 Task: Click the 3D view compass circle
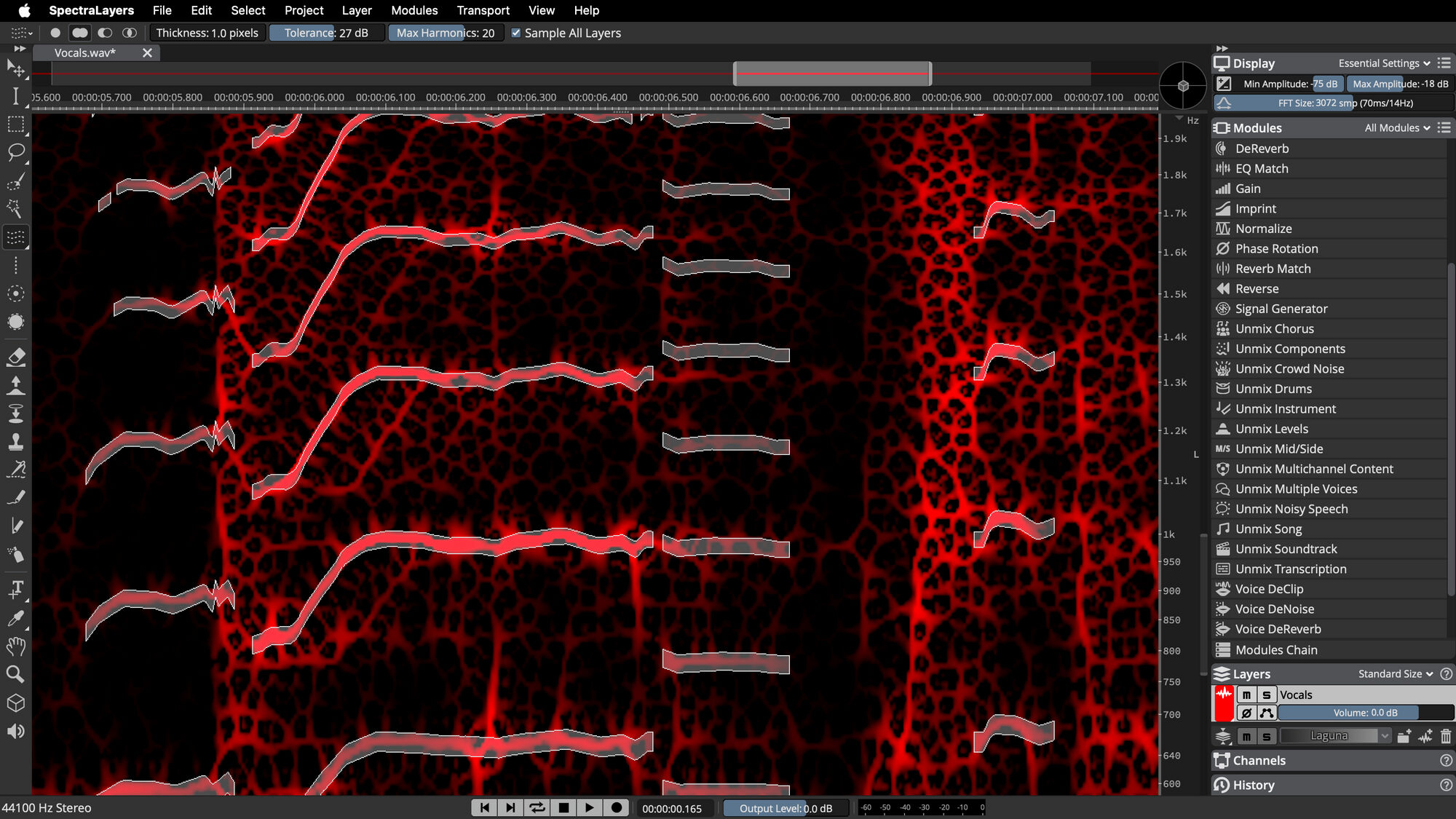(1183, 86)
